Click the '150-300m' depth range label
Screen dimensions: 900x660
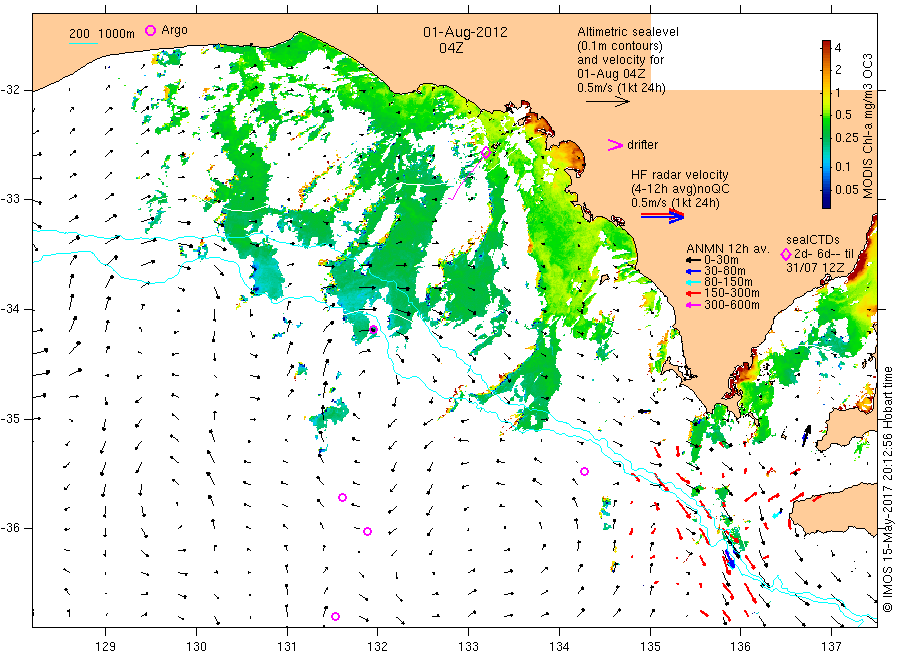pos(731,294)
